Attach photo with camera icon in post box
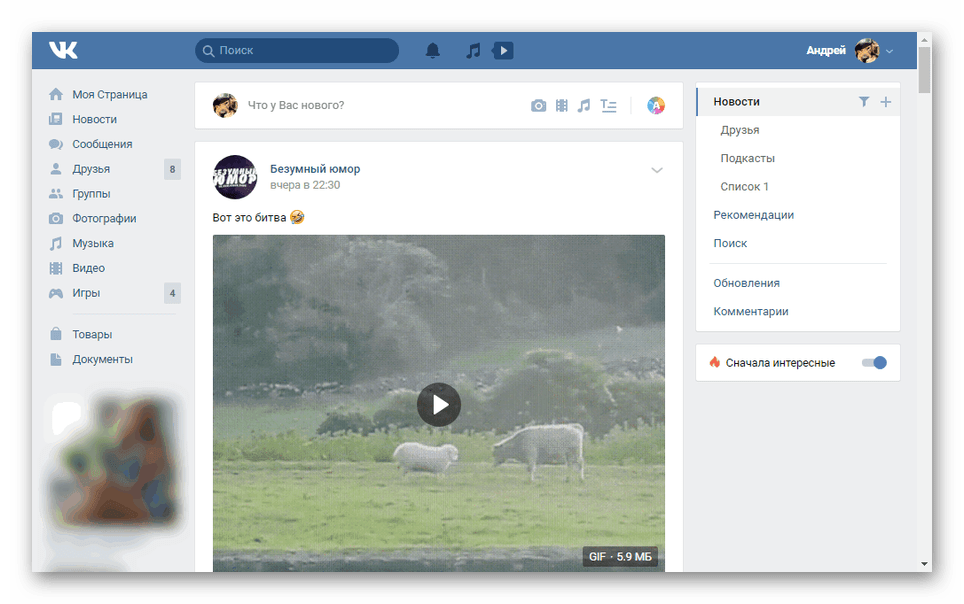Viewport: 964px width, 604px height. click(539, 106)
